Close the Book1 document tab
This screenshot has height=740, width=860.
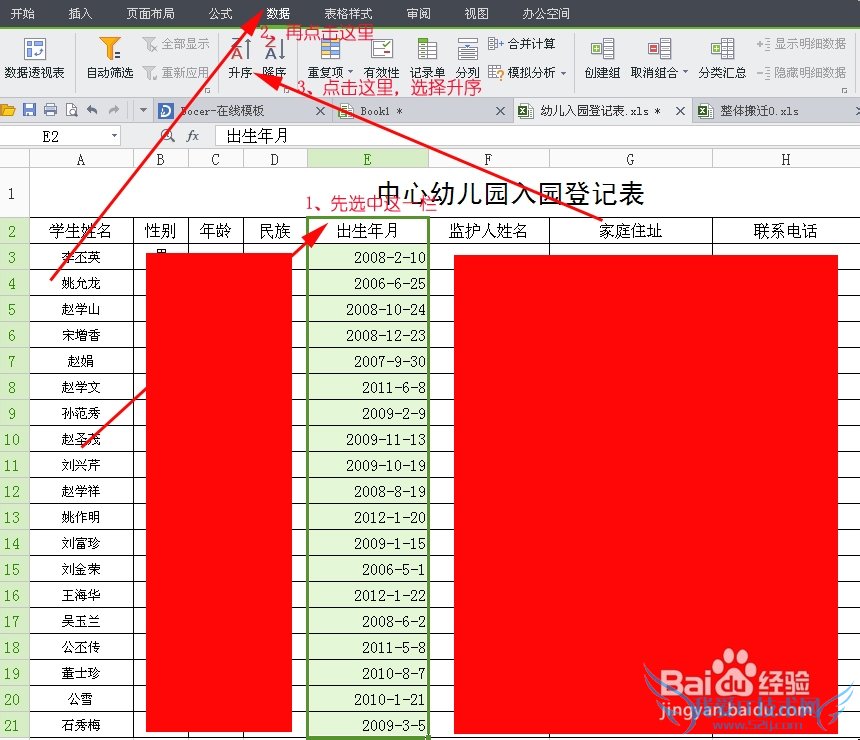click(500, 111)
